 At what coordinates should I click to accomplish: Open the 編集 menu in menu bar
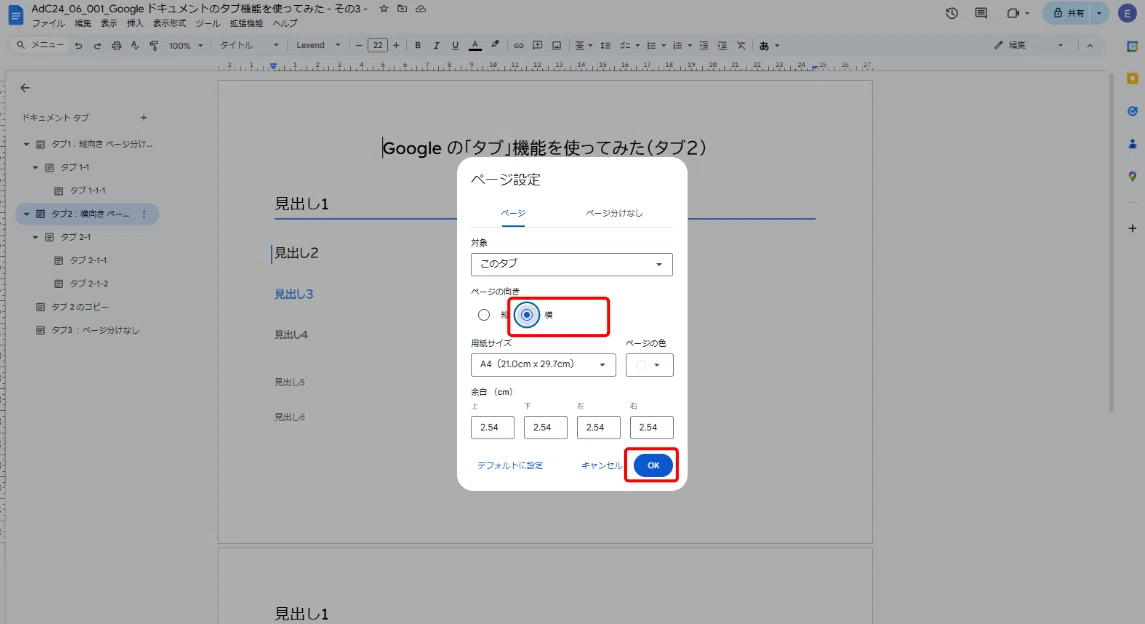pyautogui.click(x=83, y=24)
